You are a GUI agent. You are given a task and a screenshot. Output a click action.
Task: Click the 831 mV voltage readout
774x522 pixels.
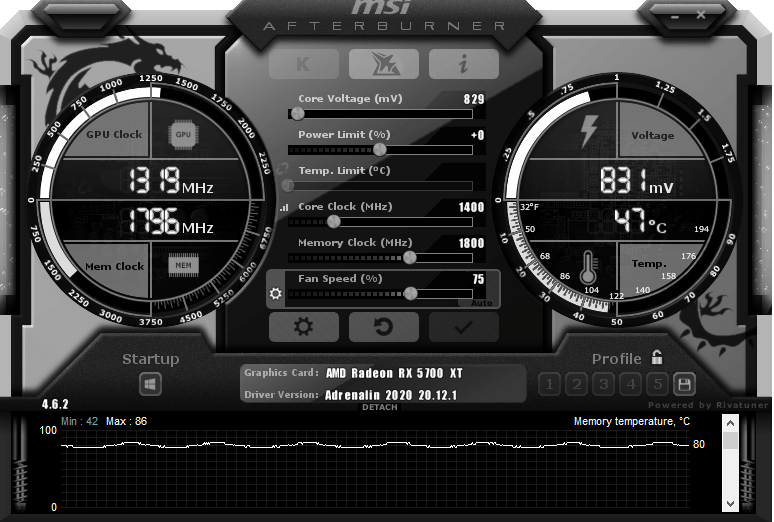pos(636,181)
